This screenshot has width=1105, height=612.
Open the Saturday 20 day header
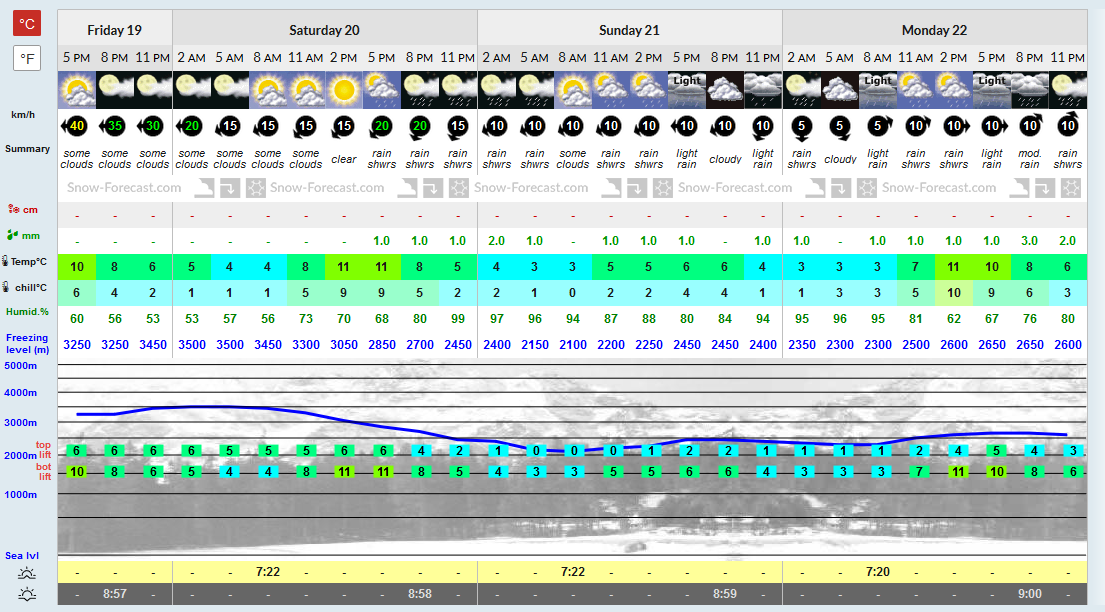click(x=325, y=30)
